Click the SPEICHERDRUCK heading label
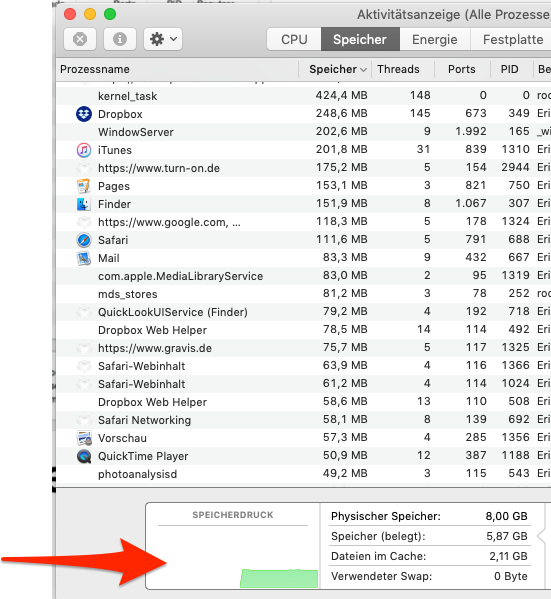The height and width of the screenshot is (599, 551). tap(233, 515)
